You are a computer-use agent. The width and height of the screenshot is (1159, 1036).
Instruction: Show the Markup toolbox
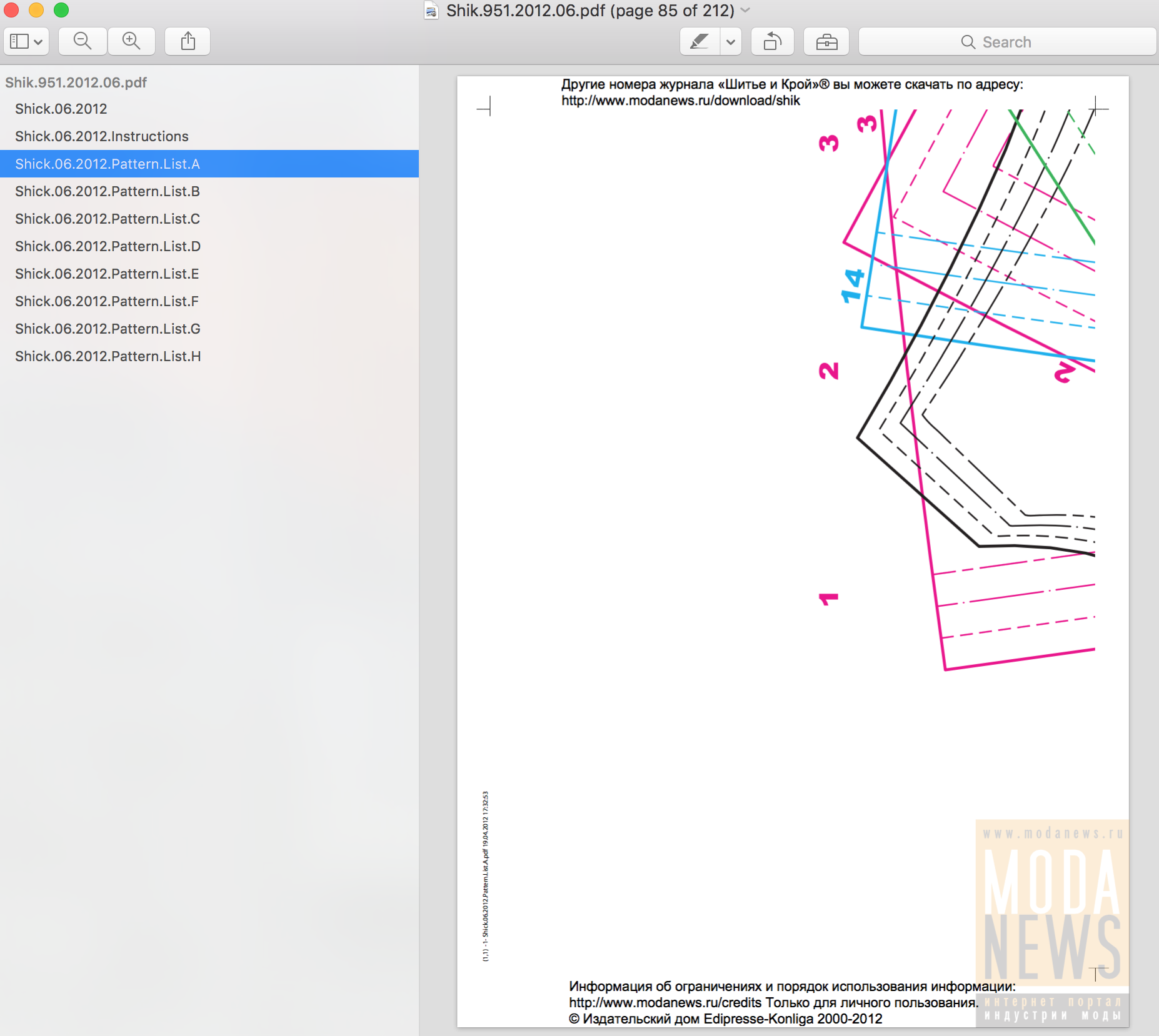pyautogui.click(x=826, y=42)
